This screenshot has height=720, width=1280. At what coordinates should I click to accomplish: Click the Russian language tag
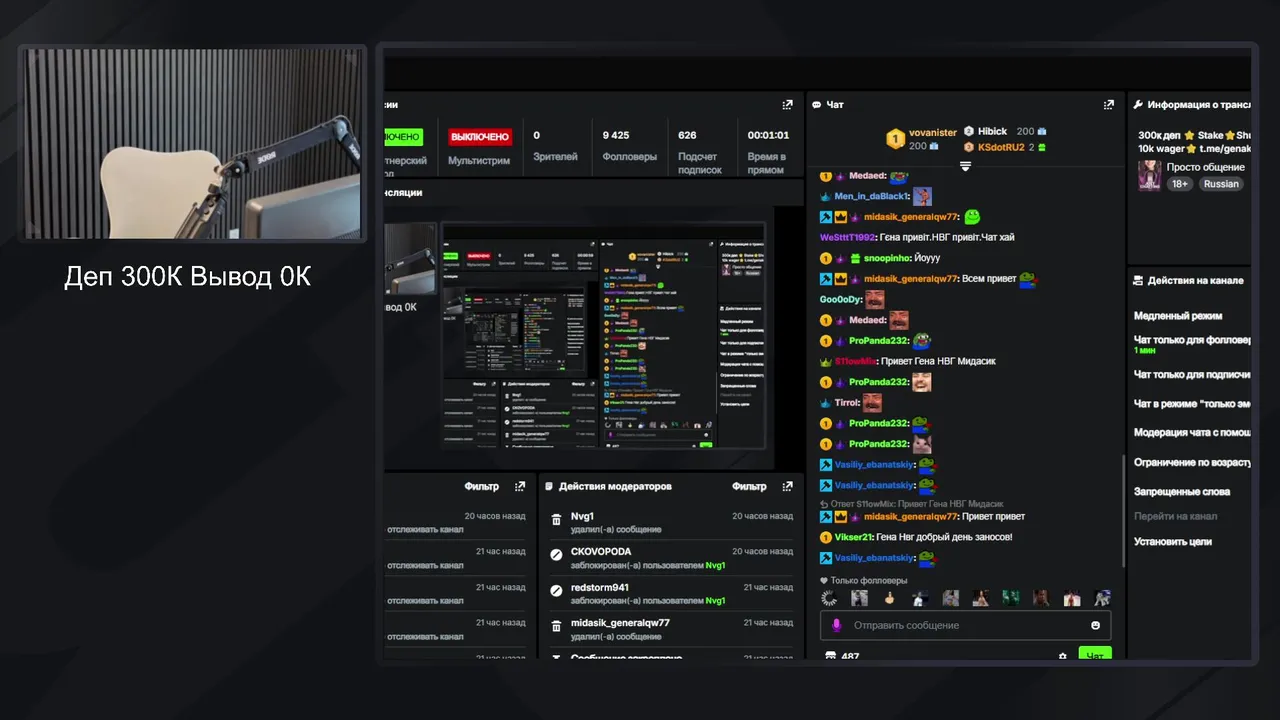coord(1221,184)
